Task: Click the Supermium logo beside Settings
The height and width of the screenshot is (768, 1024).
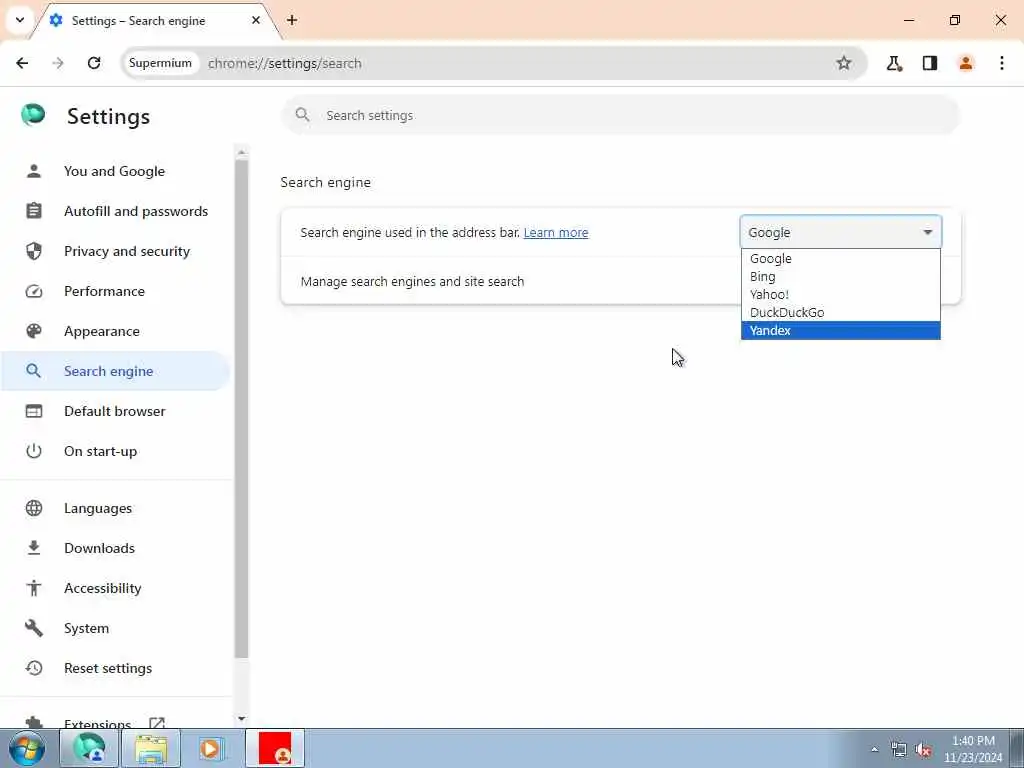Action: coord(33,115)
